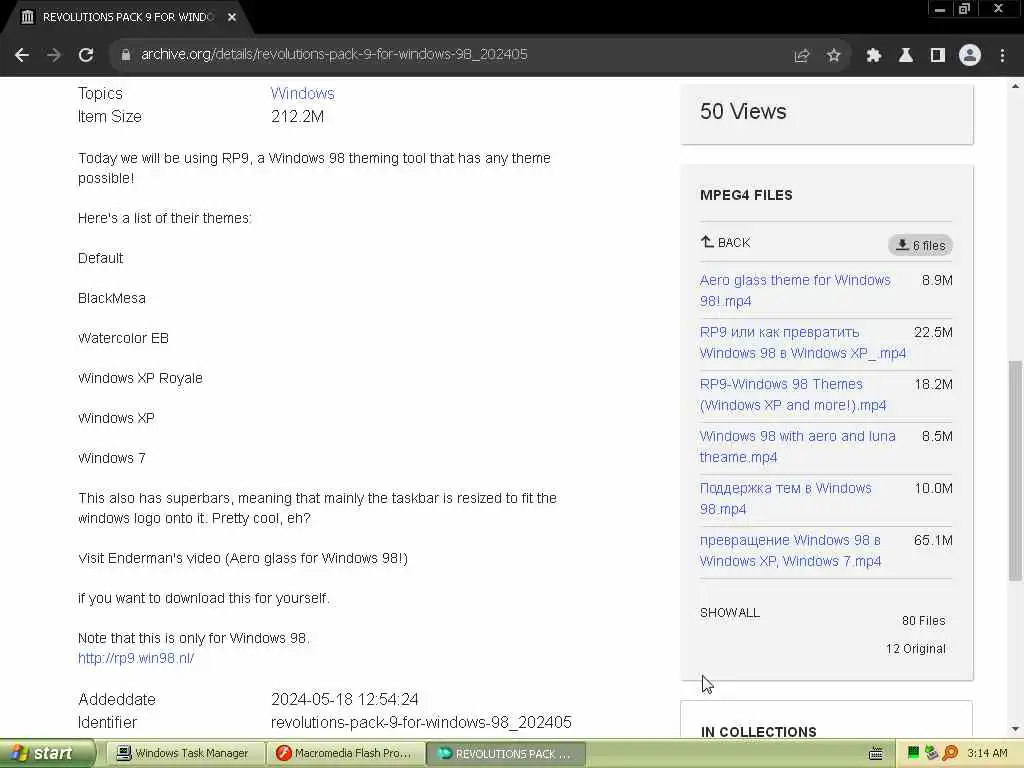
Task: Click the 12 Original count
Action: (x=916, y=648)
